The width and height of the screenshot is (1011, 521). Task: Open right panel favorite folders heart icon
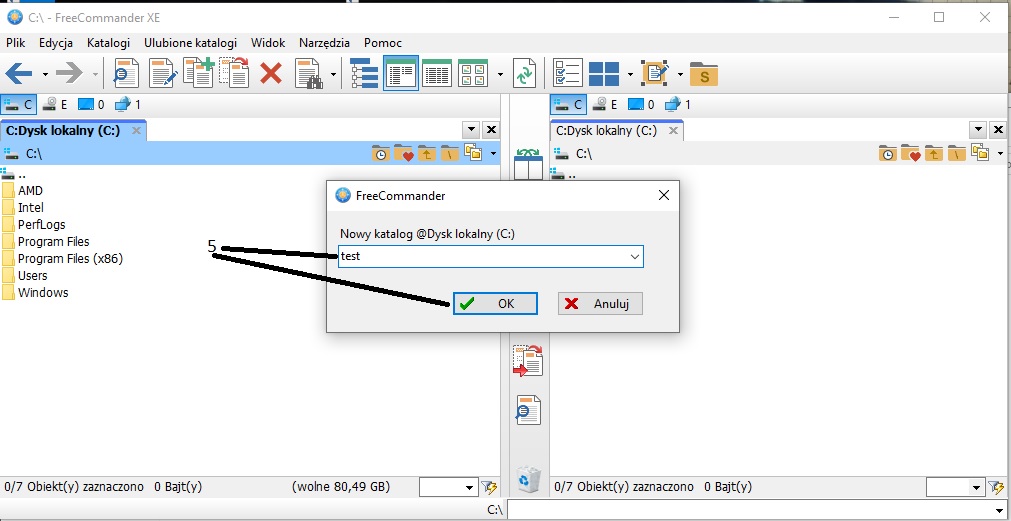(x=910, y=153)
